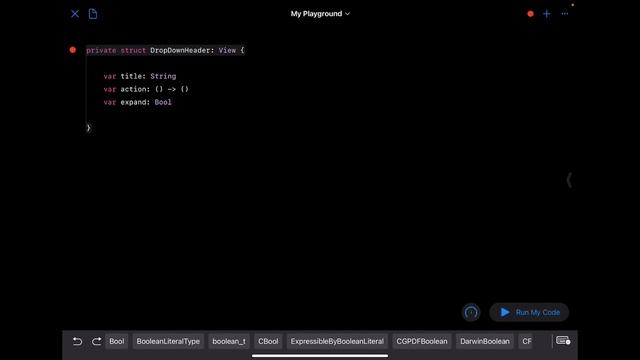
Task: Tap the View protocol keyword
Action: point(227,50)
